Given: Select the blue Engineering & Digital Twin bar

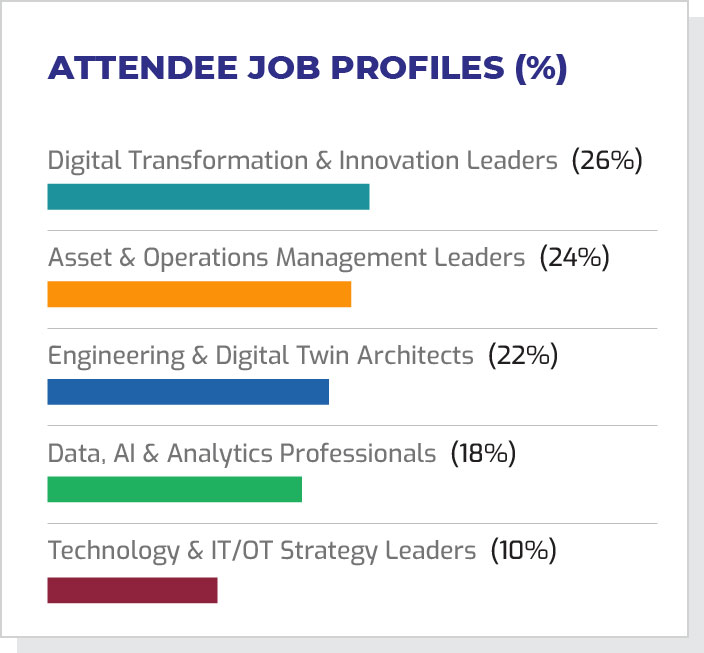Looking at the screenshot, I should (x=188, y=392).
